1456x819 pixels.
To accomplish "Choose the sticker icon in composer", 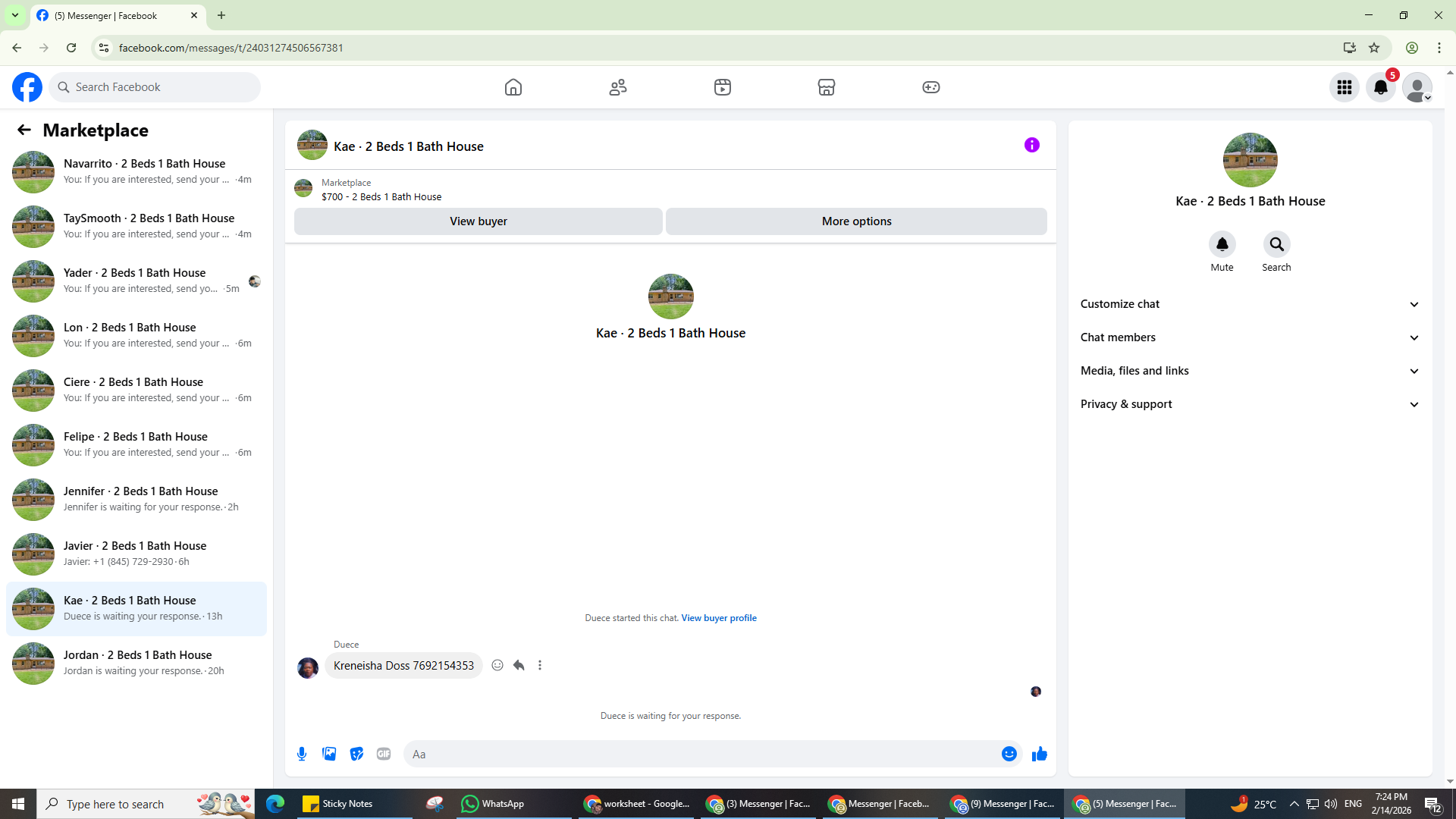I will pos(356,754).
